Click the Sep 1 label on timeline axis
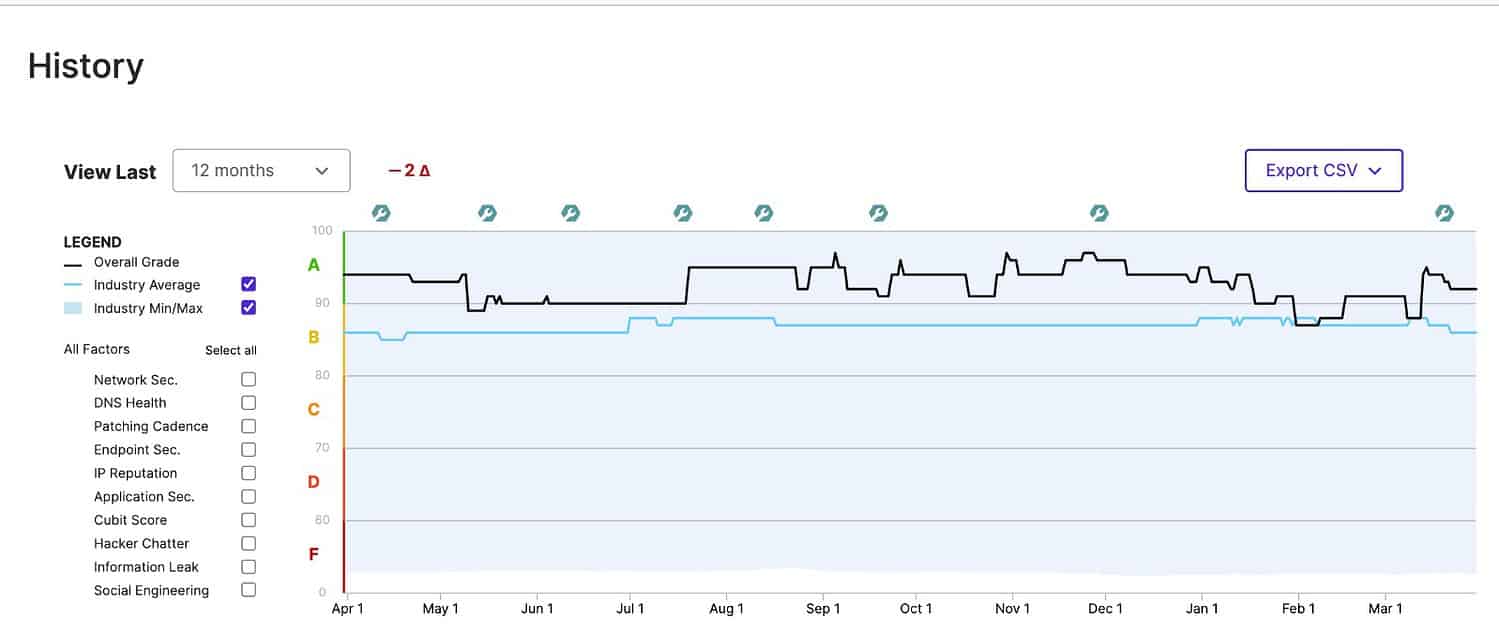Image resolution: width=1499 pixels, height=634 pixels. pos(823,609)
